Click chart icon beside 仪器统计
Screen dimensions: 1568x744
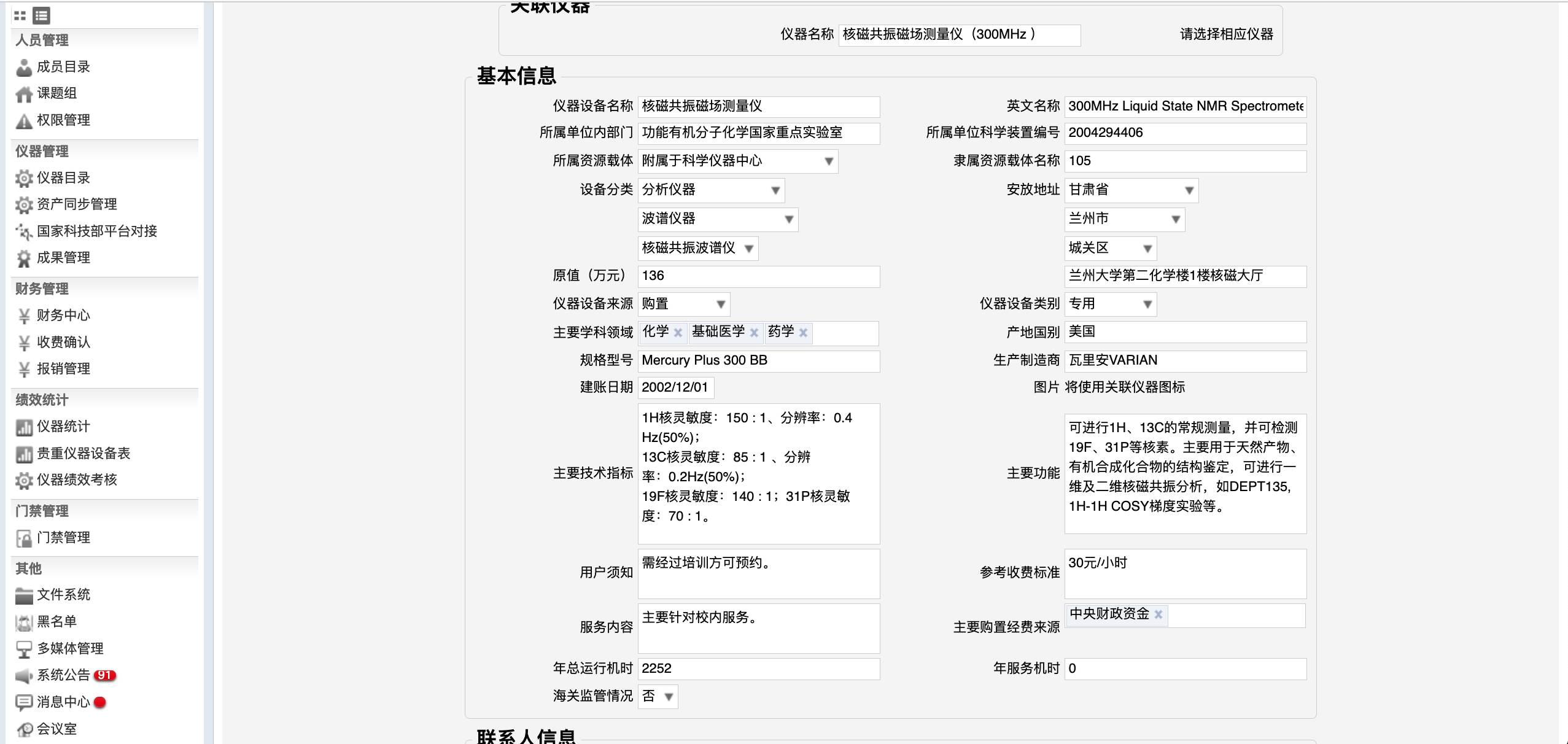click(x=24, y=427)
